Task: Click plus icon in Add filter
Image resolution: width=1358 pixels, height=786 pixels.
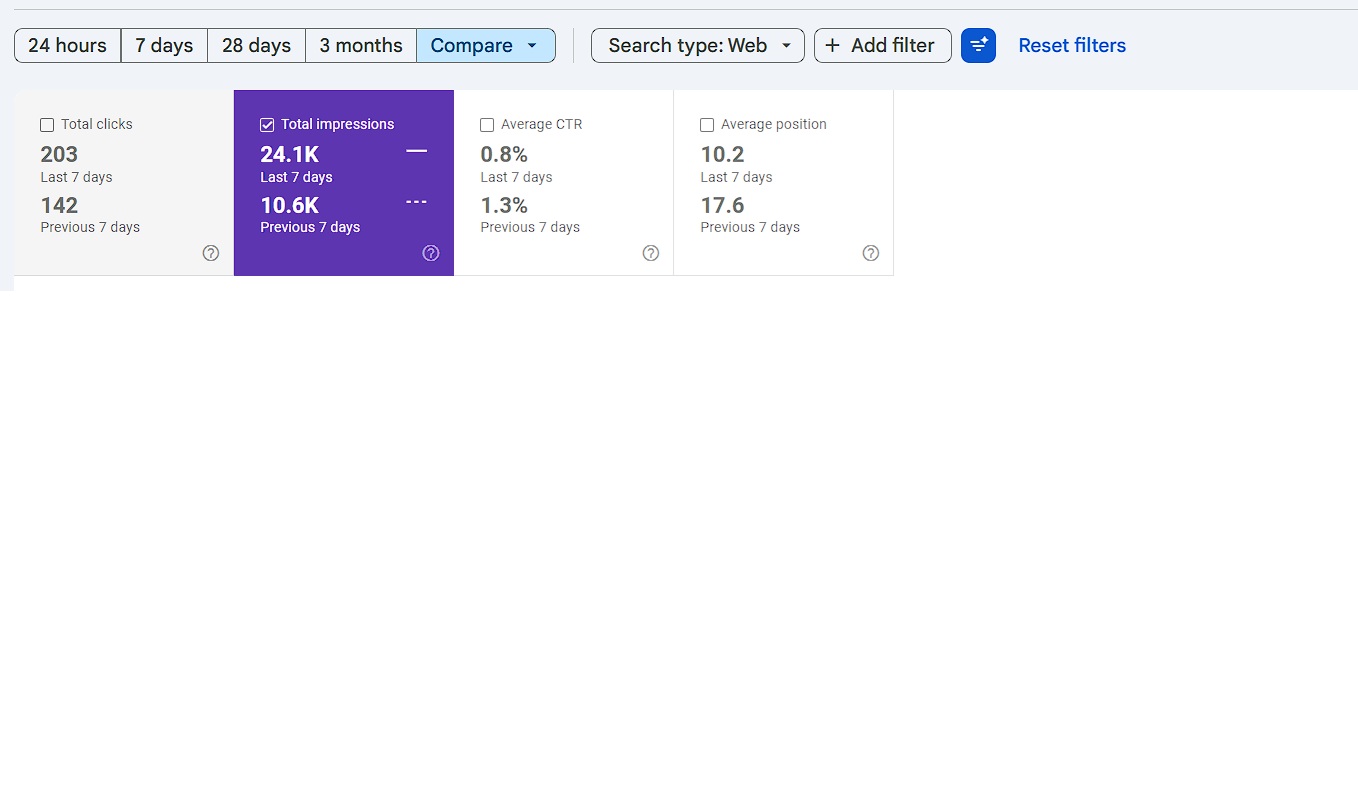Action: click(x=832, y=45)
